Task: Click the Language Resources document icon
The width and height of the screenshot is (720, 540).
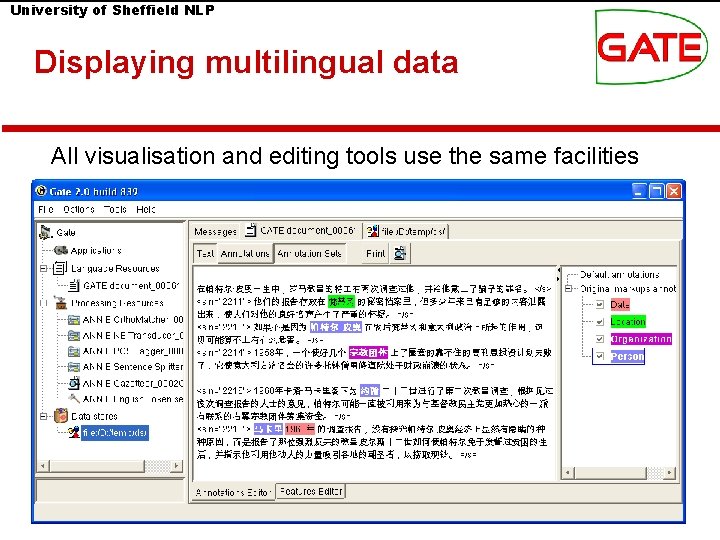Action: [60, 268]
